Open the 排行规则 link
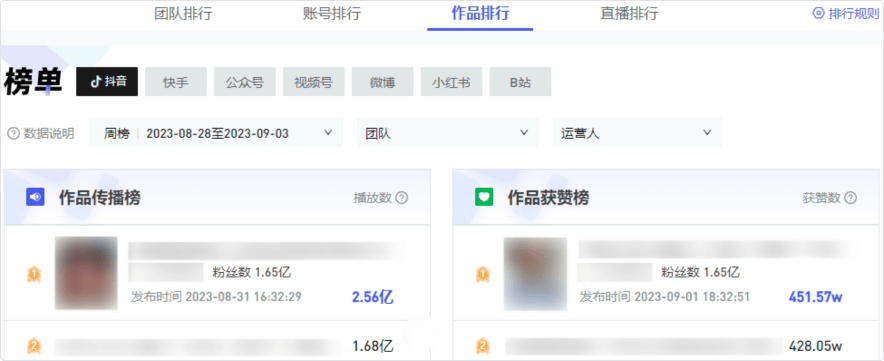 click(x=853, y=14)
